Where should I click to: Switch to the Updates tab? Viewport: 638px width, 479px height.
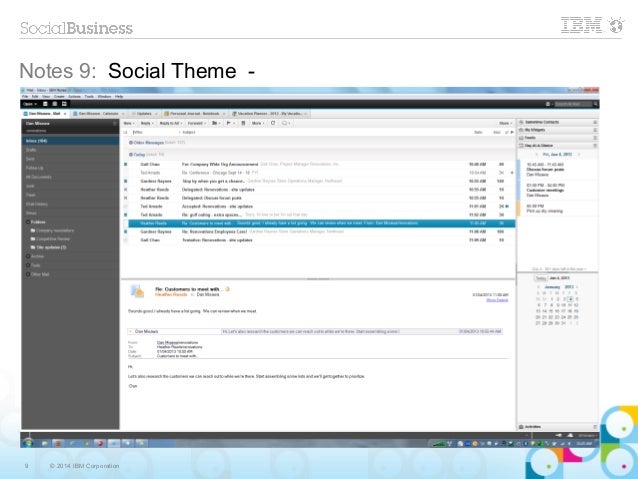[x=144, y=114]
